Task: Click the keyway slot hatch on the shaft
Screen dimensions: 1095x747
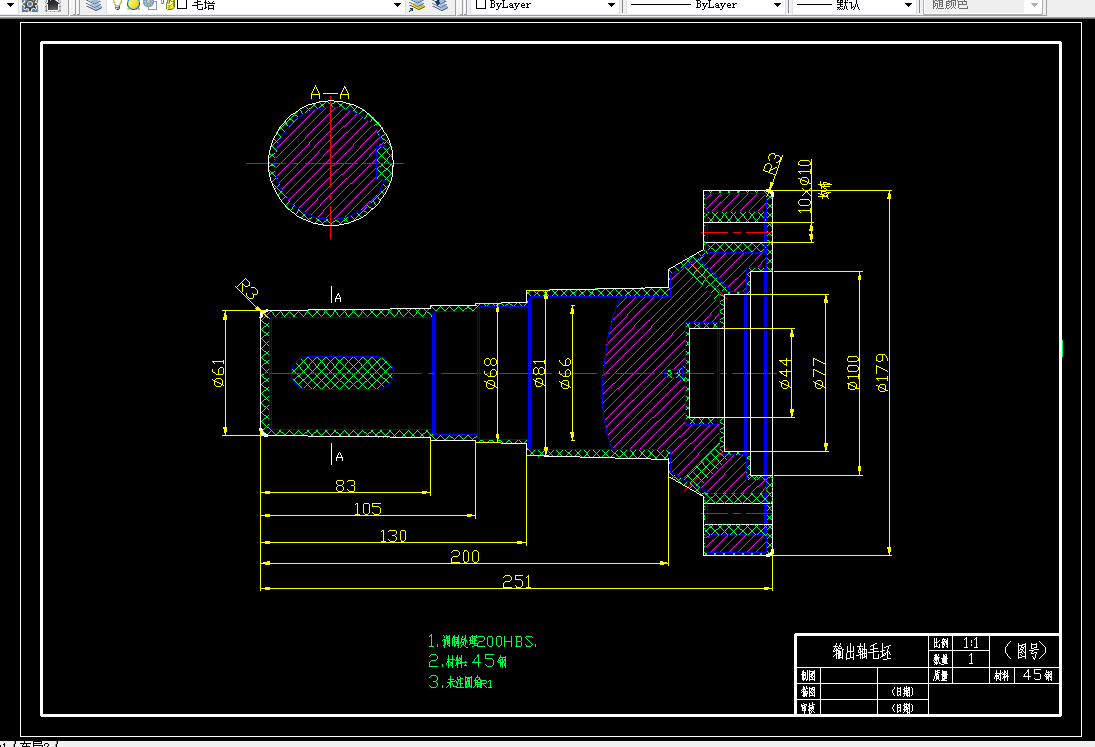Action: pos(342,373)
